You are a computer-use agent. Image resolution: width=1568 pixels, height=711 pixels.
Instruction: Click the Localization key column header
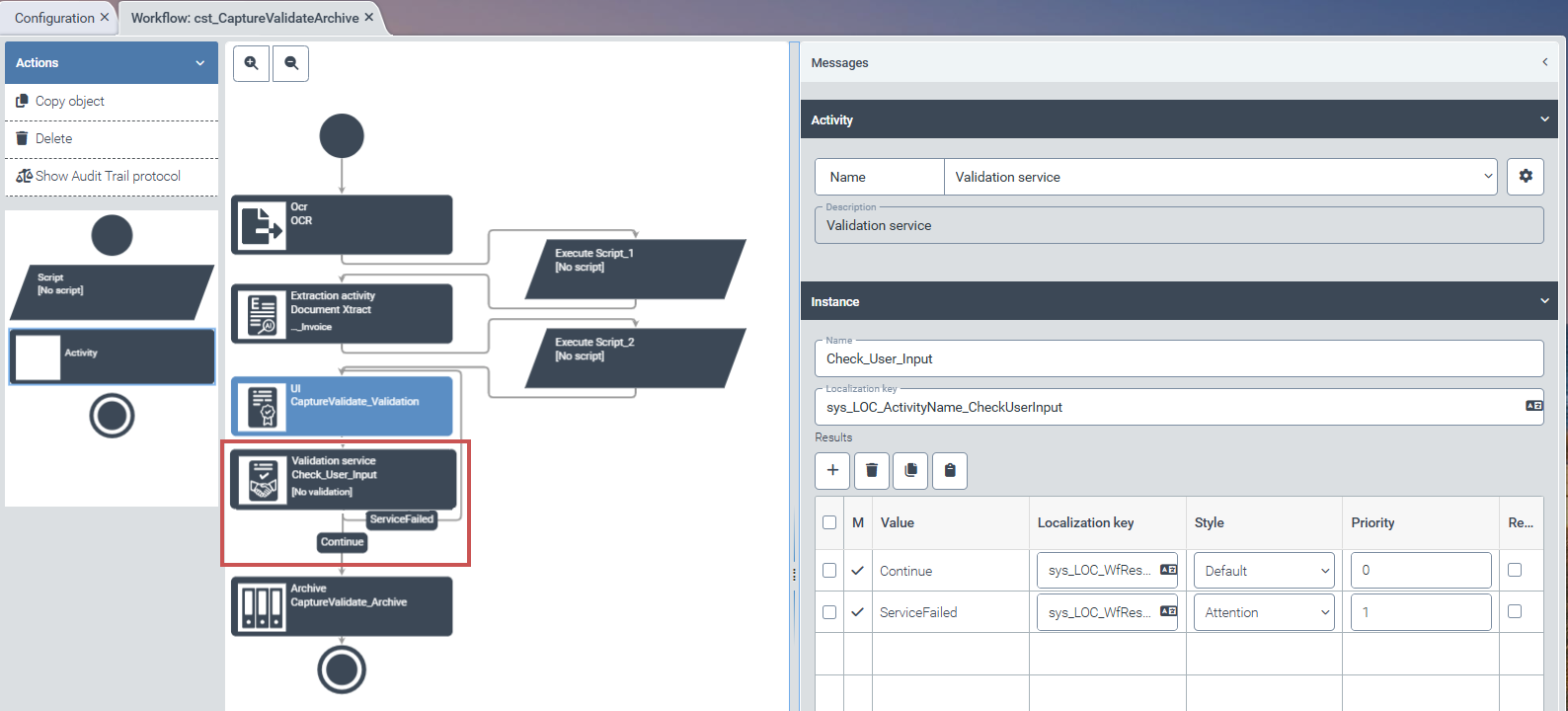(1107, 522)
